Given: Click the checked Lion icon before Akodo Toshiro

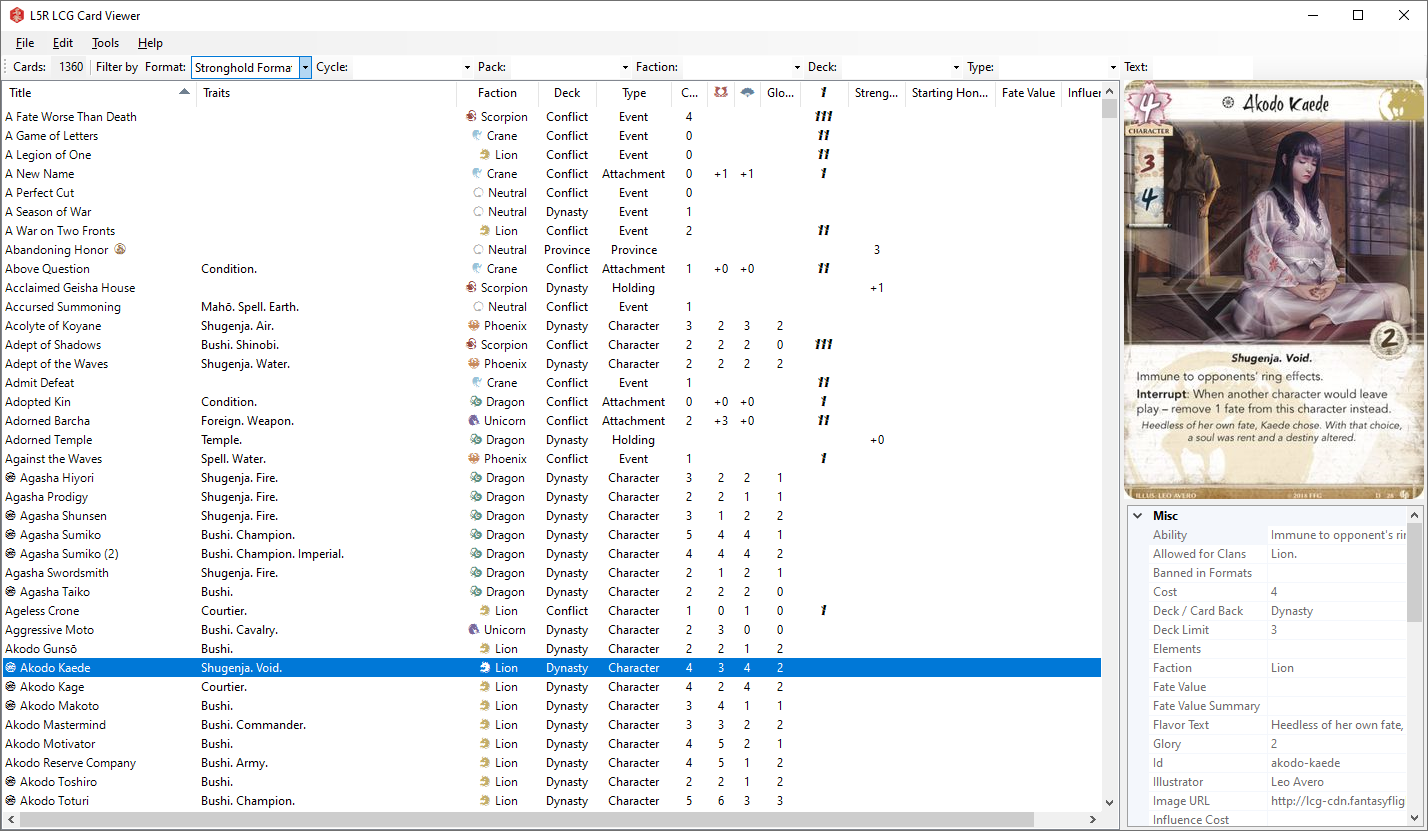Looking at the screenshot, I should pos(8,781).
